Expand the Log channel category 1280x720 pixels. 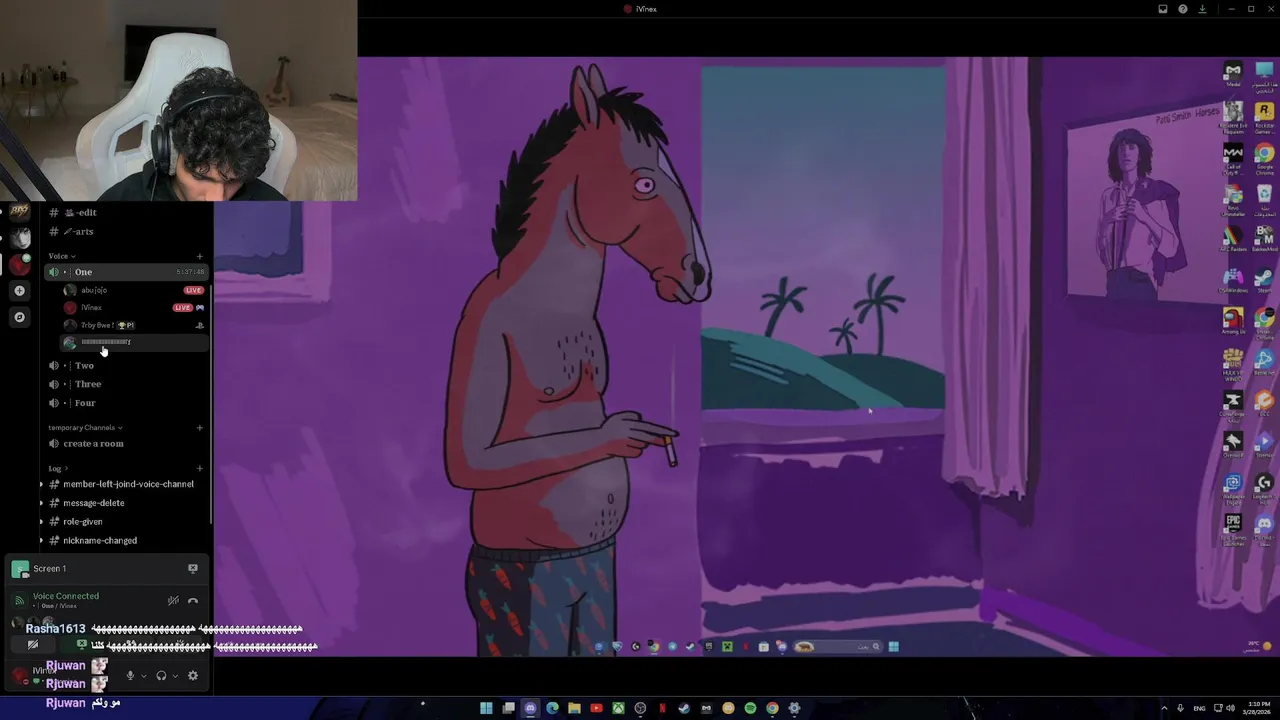(x=58, y=468)
